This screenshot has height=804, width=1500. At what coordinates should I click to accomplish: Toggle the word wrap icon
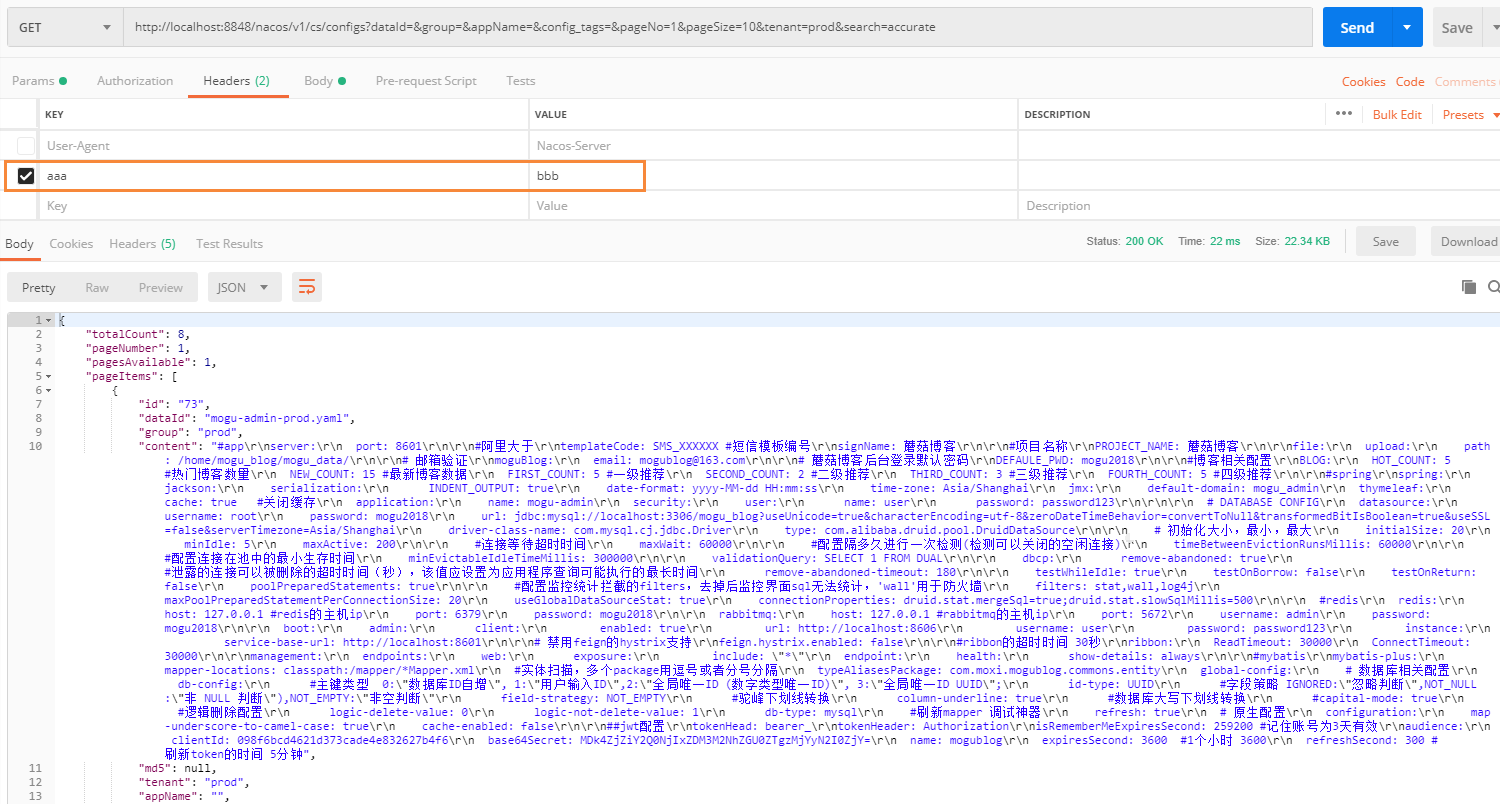tap(307, 288)
